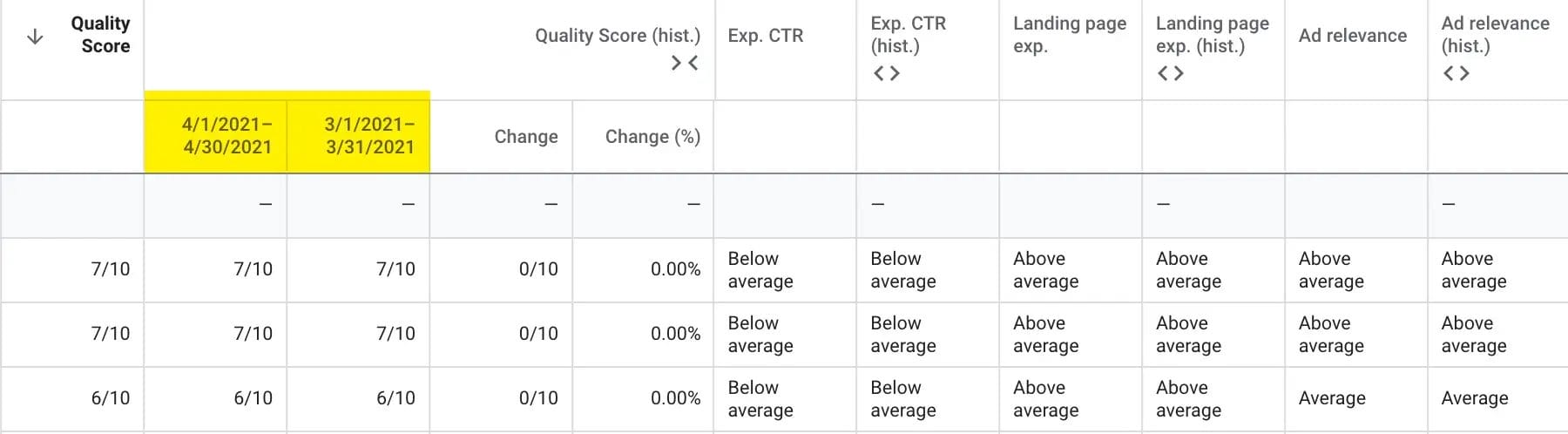Select the 4/1/2021–4/30/2021 date range header

pos(226,136)
